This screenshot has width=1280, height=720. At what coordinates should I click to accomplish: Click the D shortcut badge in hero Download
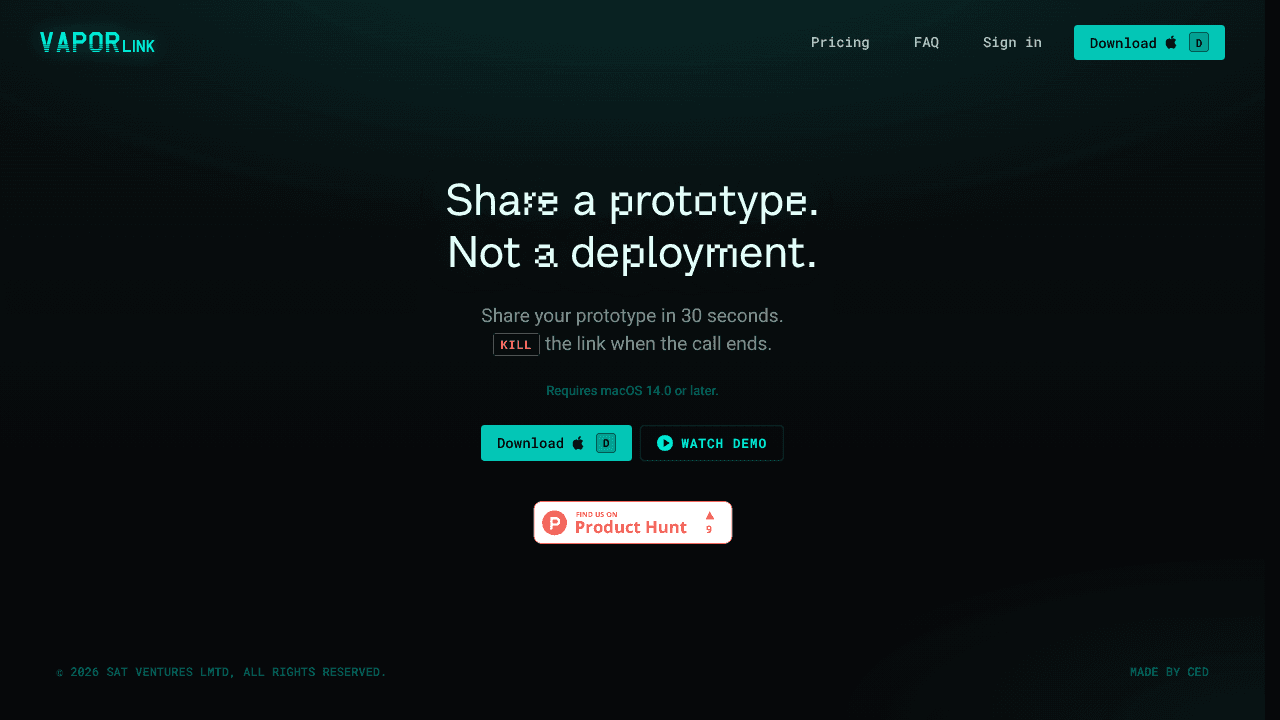(606, 443)
